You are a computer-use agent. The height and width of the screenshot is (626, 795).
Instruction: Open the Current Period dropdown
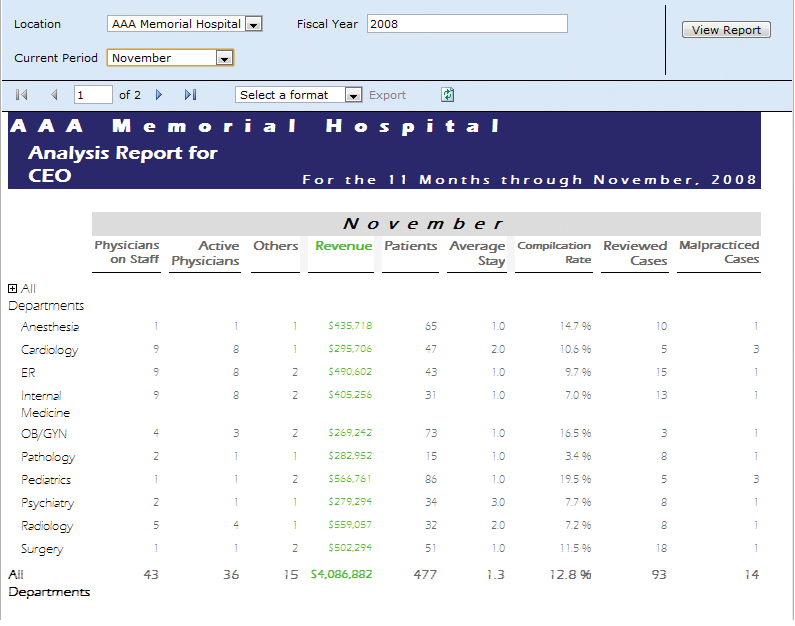(x=225, y=58)
